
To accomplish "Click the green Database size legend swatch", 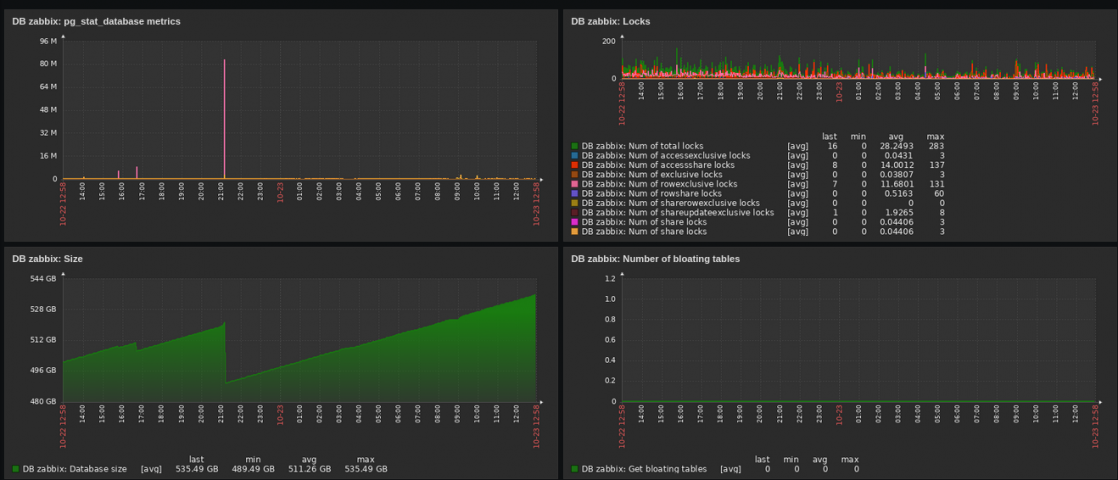I will coord(16,468).
